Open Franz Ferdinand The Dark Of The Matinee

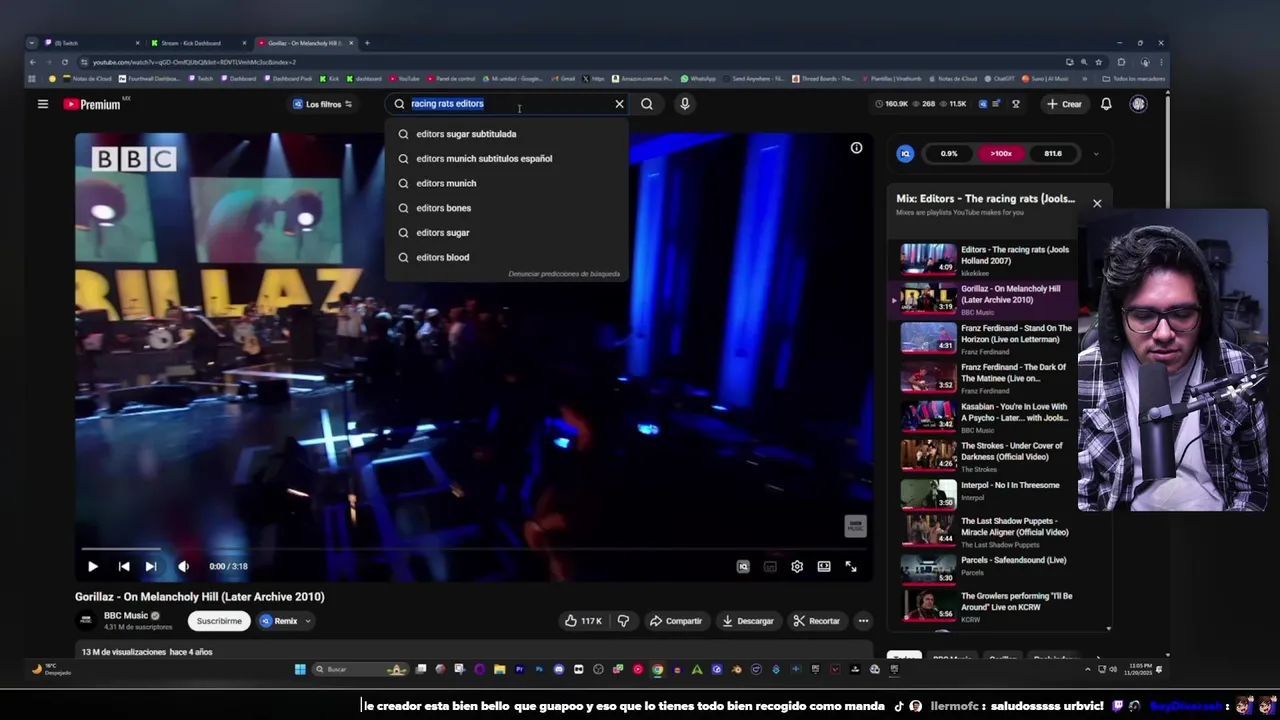point(986,377)
